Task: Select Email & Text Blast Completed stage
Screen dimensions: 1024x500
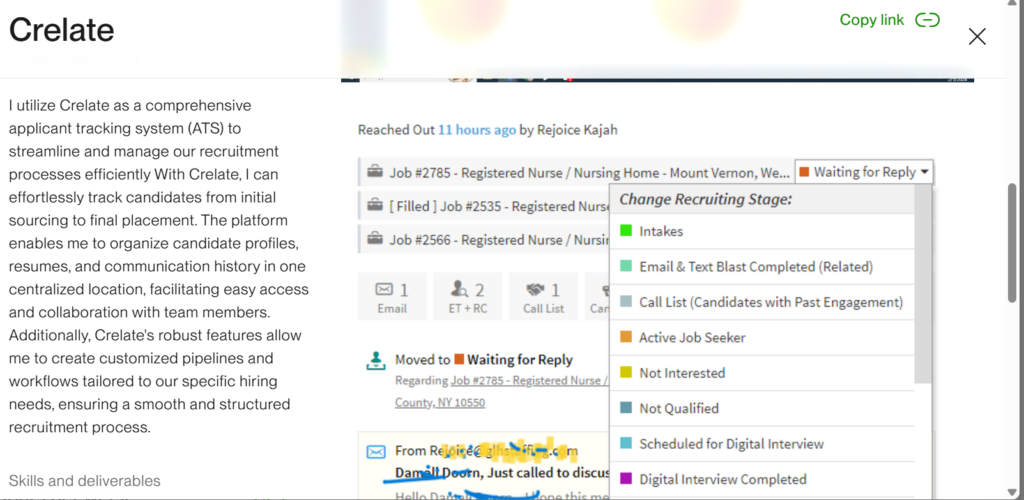Action: click(761, 266)
